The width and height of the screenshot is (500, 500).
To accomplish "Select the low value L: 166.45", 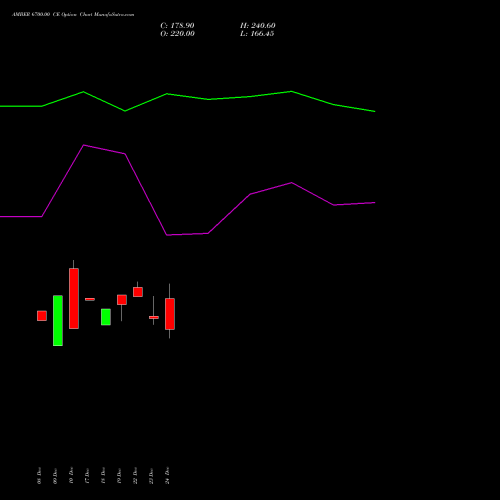I will click(257, 34).
